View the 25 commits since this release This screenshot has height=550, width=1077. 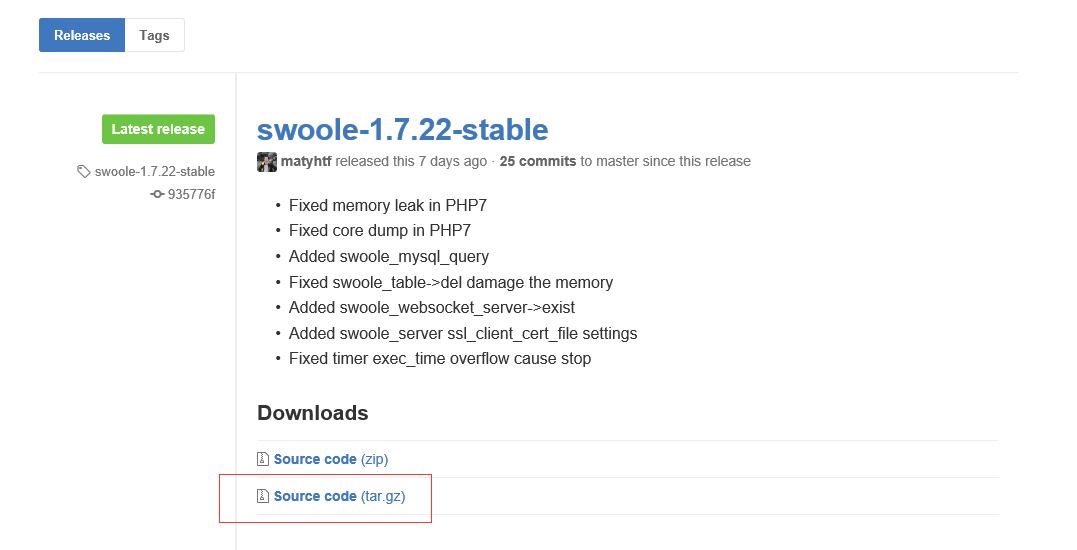(538, 161)
